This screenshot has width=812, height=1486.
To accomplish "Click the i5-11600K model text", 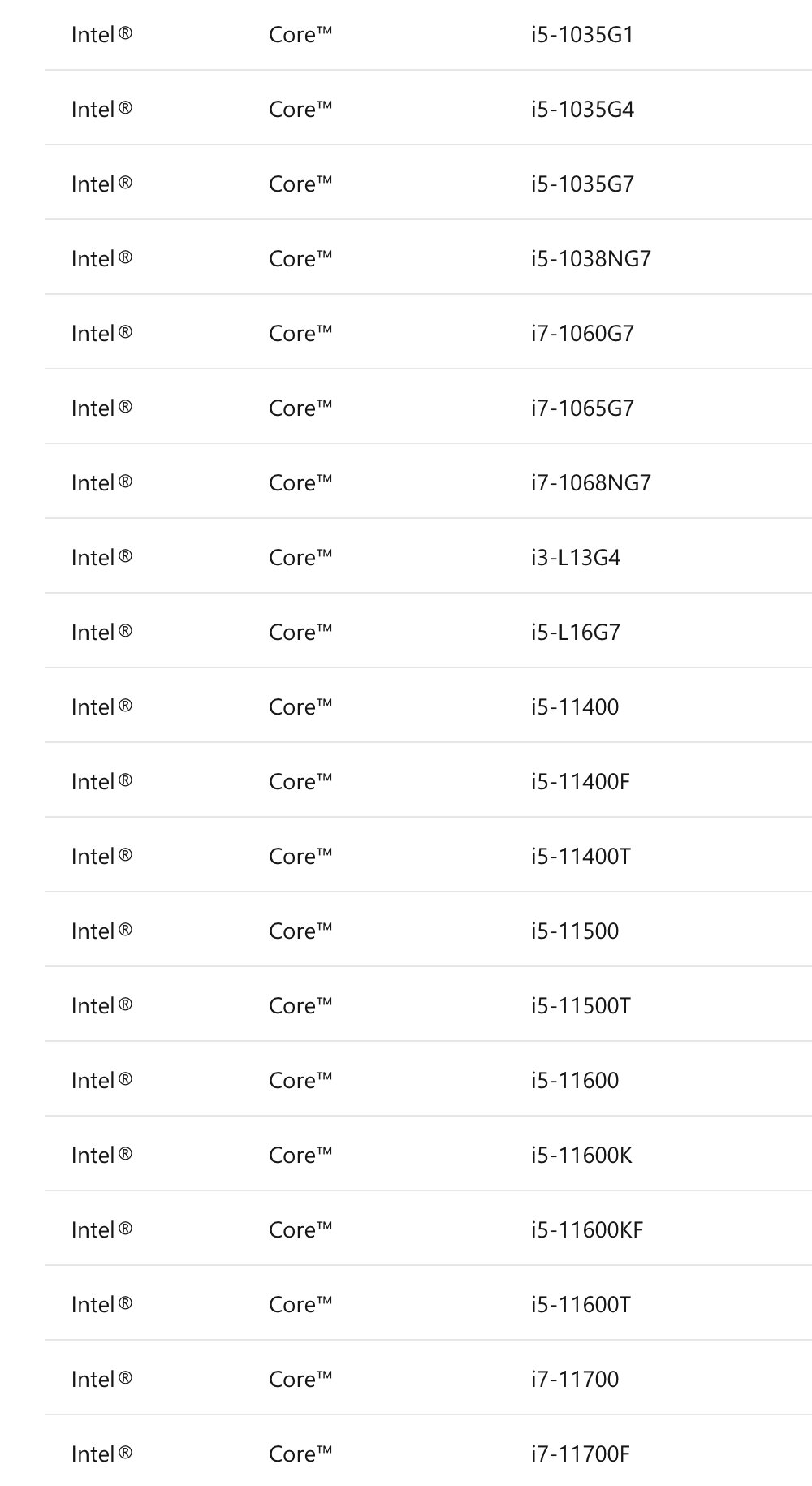I will point(581,1156).
